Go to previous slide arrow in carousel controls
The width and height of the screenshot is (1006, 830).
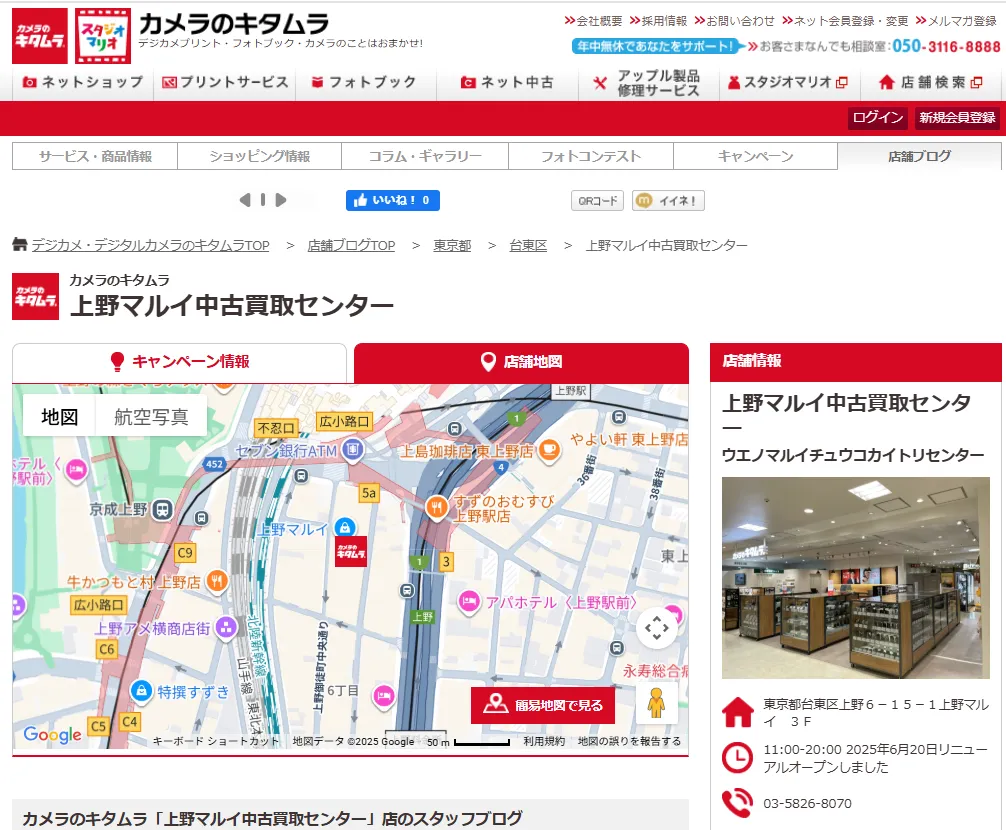pyautogui.click(x=244, y=200)
